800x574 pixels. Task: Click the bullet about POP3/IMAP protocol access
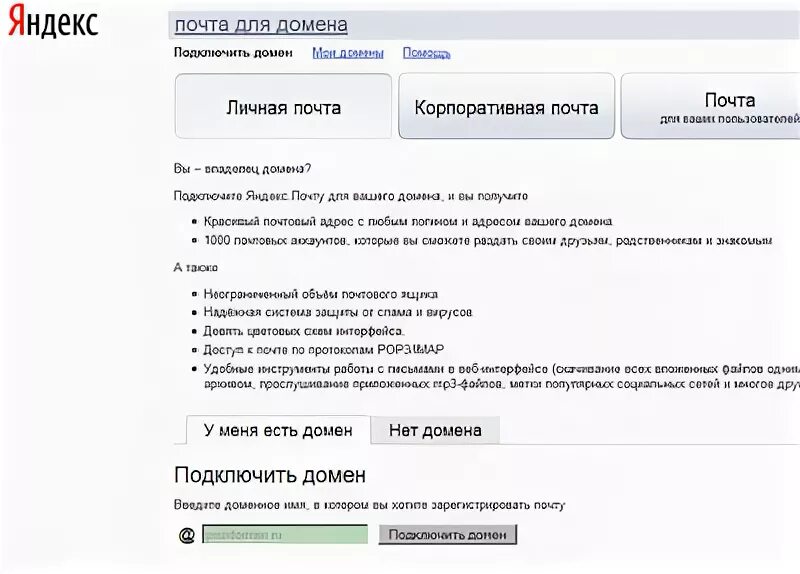(x=323, y=350)
